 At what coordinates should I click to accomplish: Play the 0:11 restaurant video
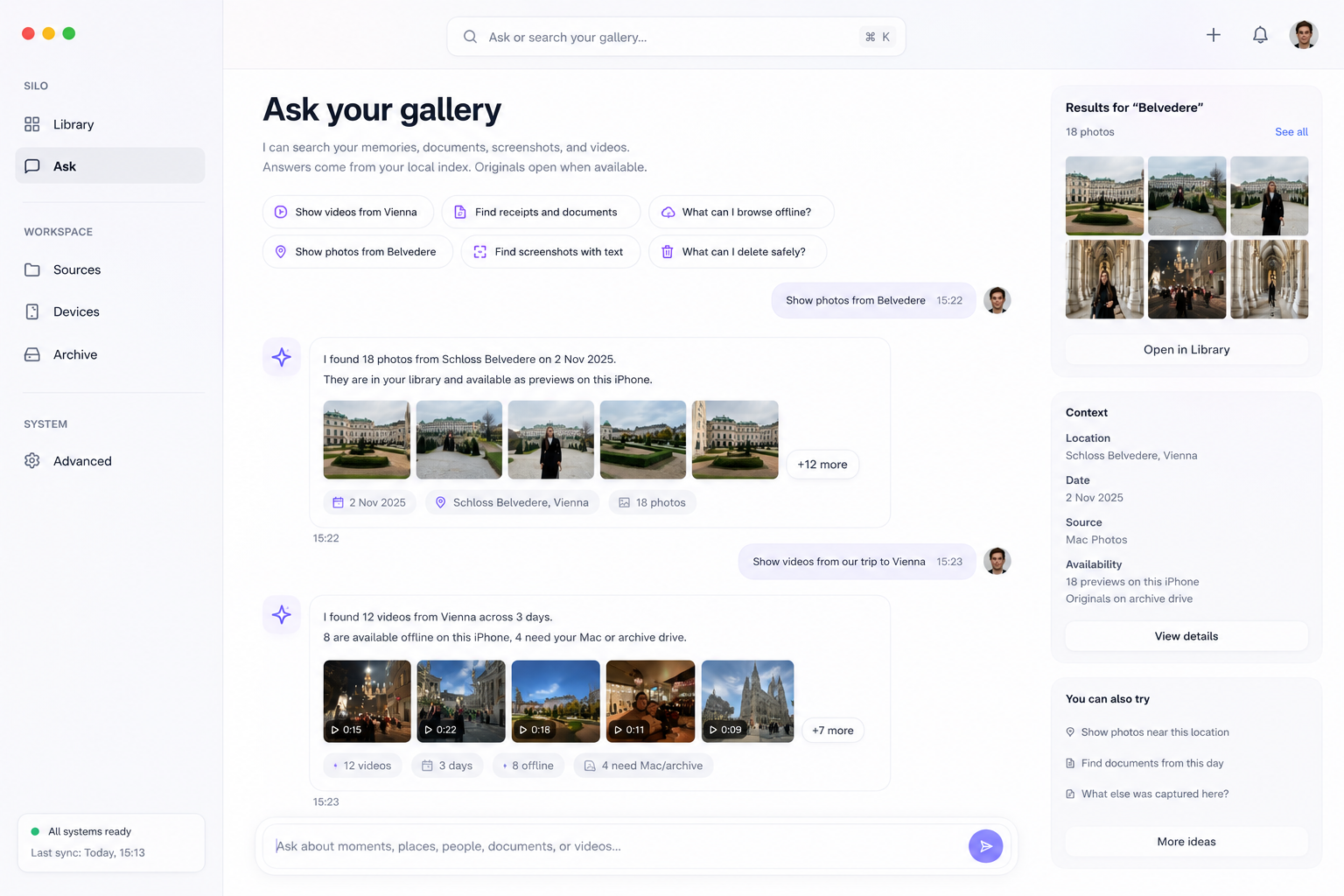650,701
